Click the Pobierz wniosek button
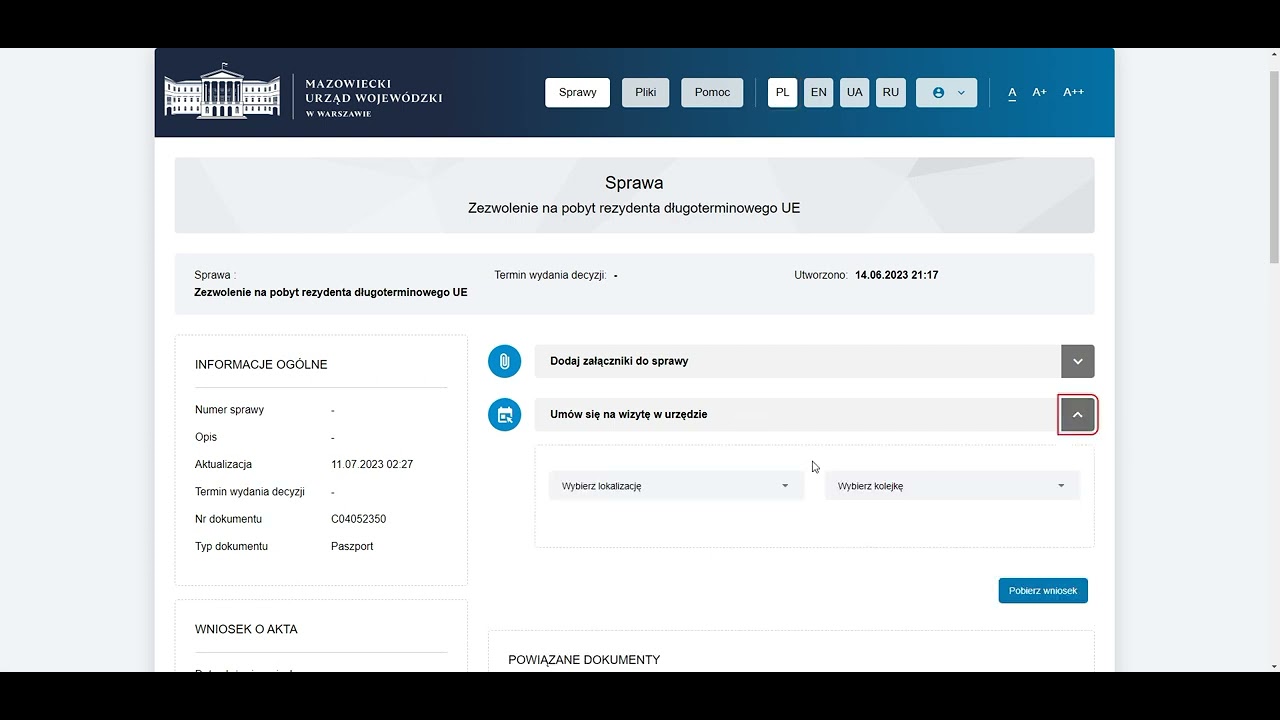 tap(1043, 590)
